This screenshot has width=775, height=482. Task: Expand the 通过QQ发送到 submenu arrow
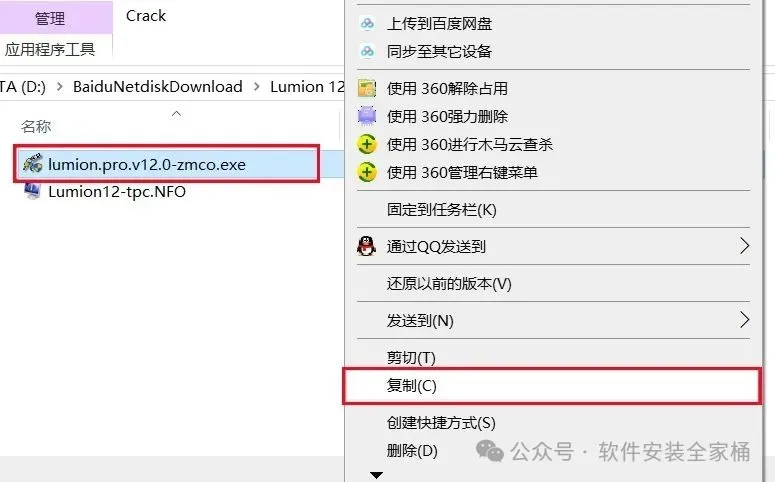point(744,246)
